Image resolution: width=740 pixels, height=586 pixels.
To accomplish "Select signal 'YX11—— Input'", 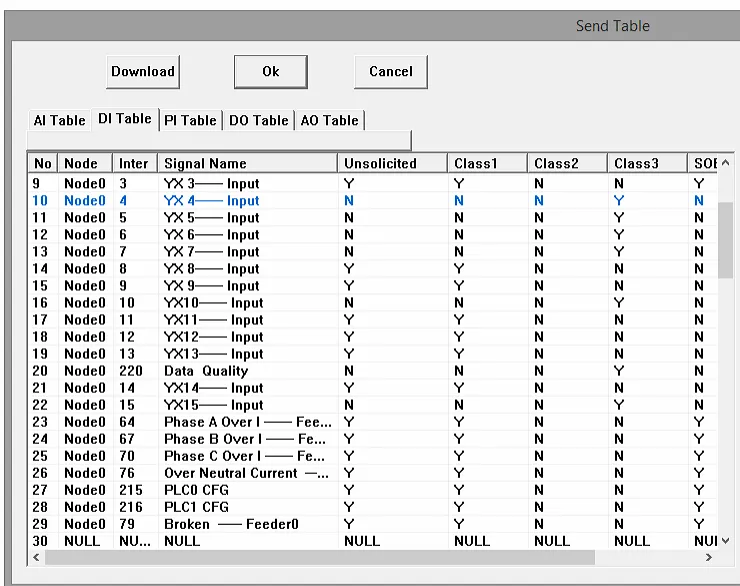I will (213, 320).
